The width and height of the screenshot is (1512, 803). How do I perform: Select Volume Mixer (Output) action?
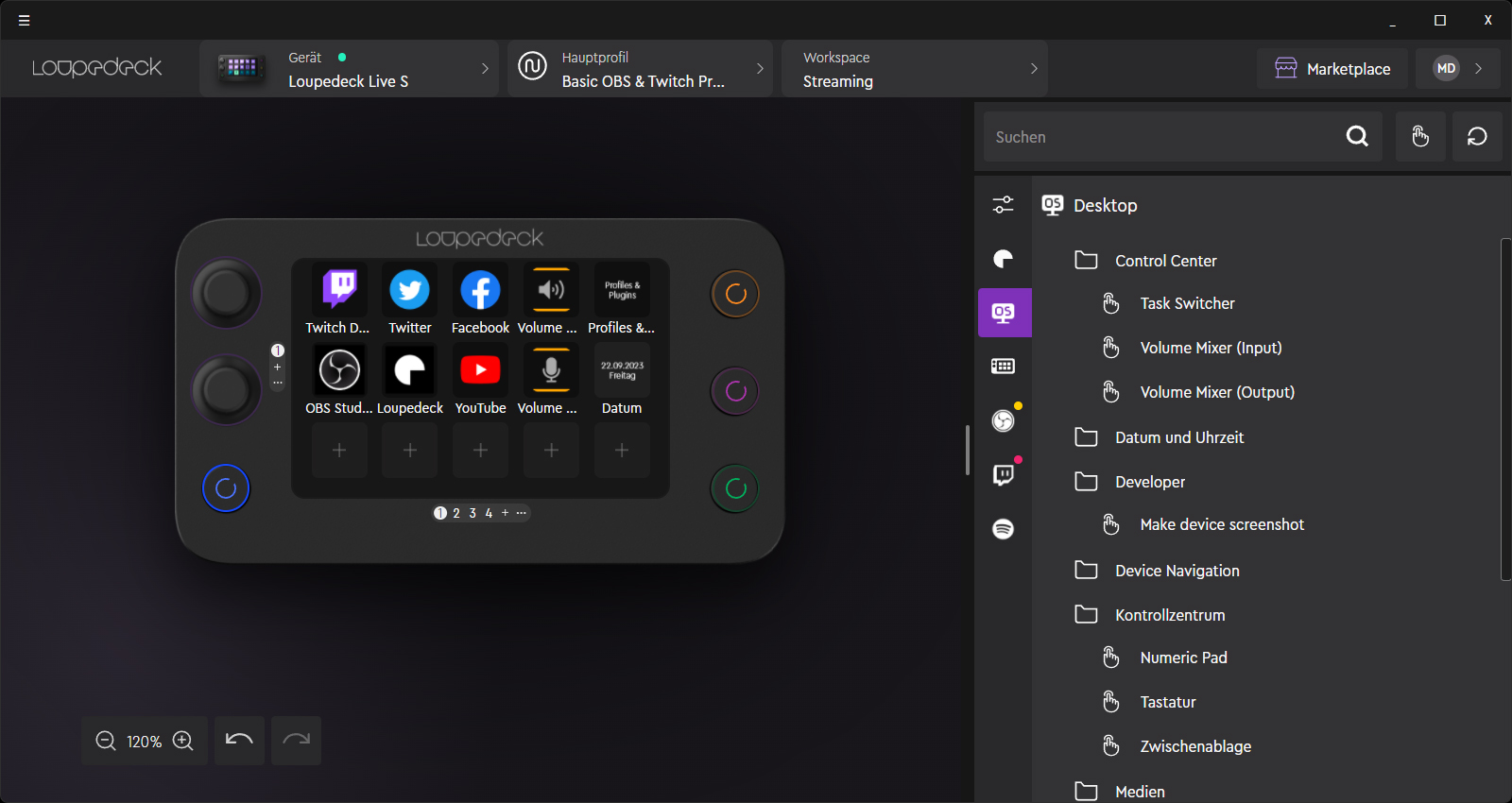point(1216,392)
